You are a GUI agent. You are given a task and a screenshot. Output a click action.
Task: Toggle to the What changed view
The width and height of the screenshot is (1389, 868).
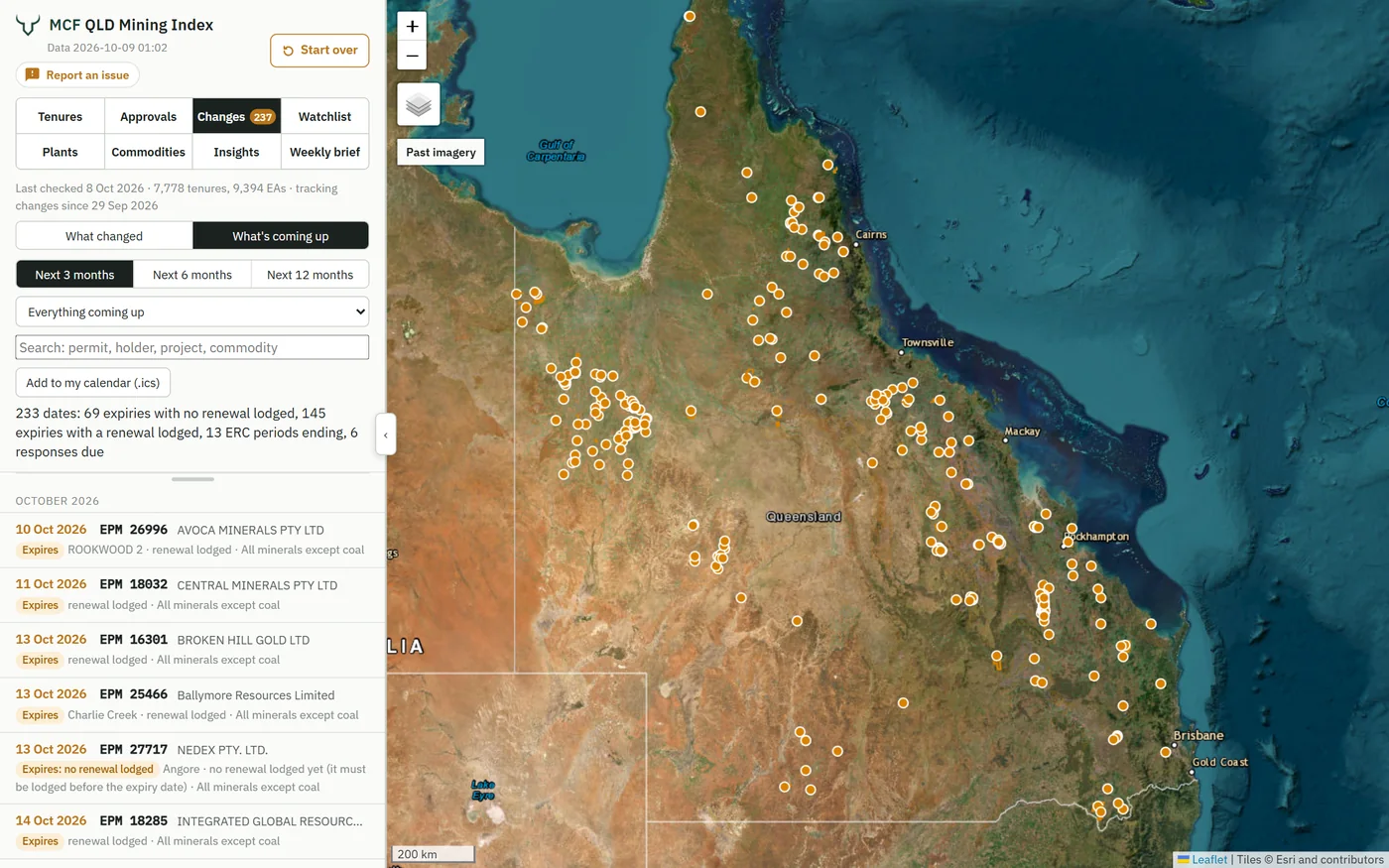(x=104, y=236)
